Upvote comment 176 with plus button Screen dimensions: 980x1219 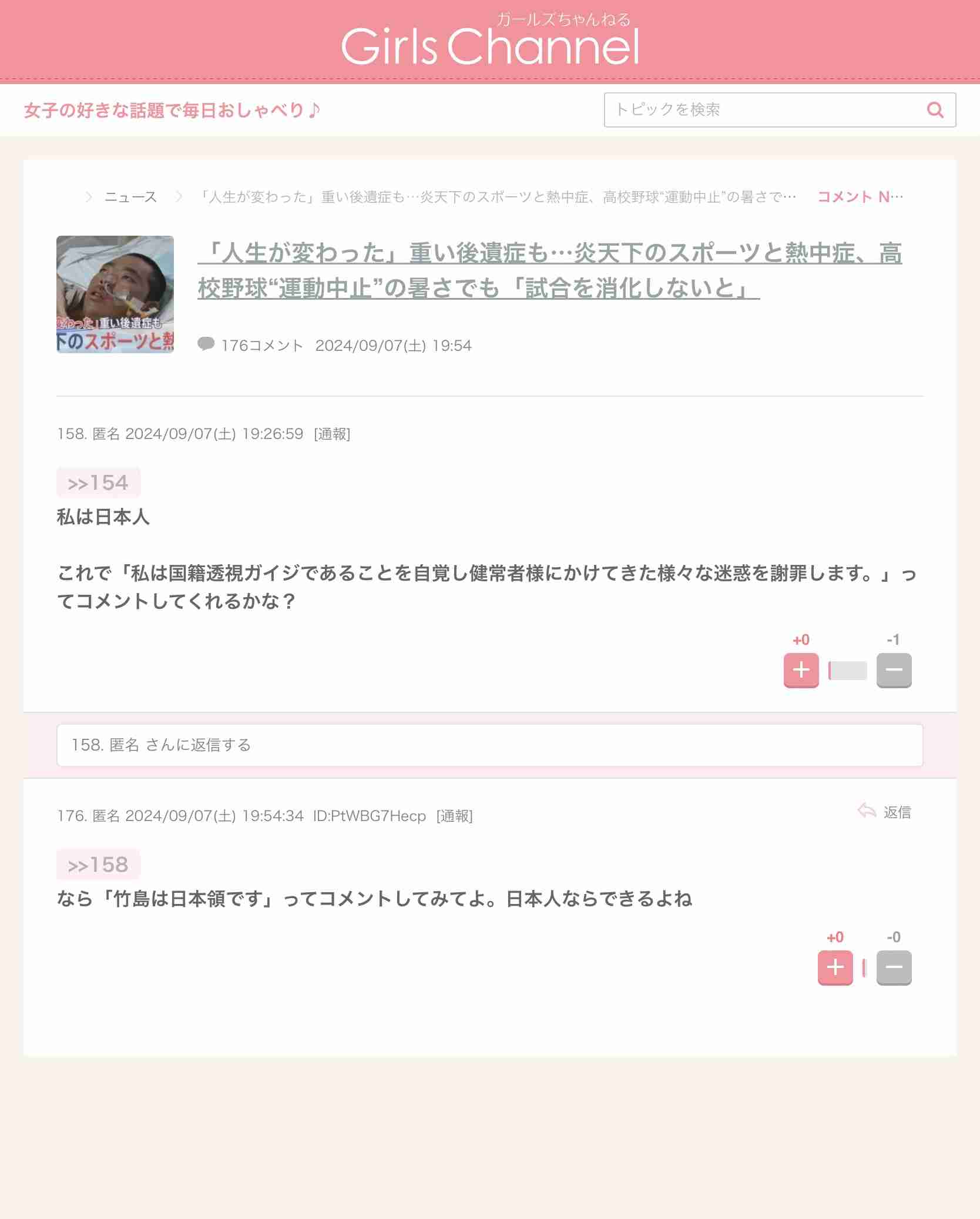(835, 967)
